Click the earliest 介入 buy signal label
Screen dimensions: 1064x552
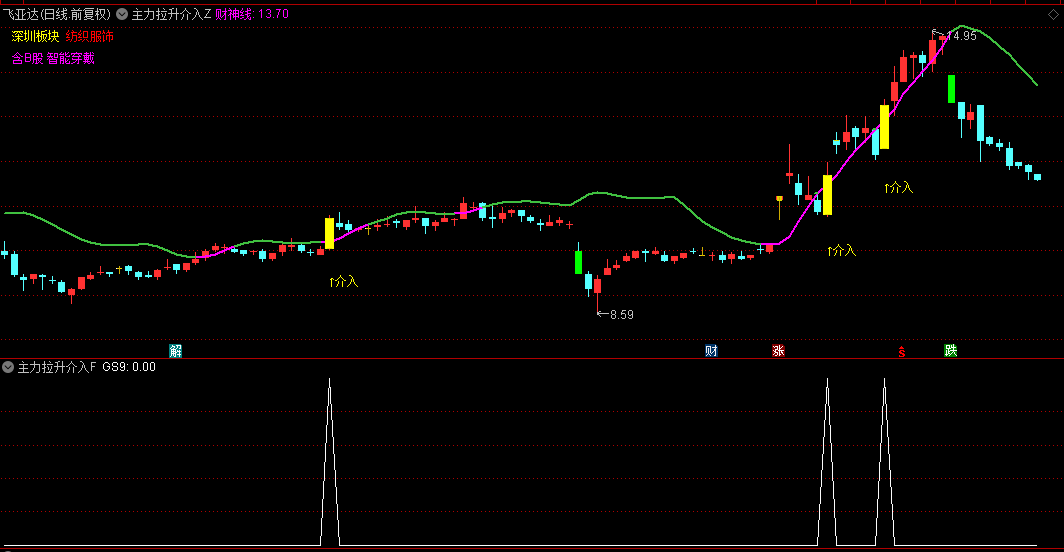[x=343, y=281]
